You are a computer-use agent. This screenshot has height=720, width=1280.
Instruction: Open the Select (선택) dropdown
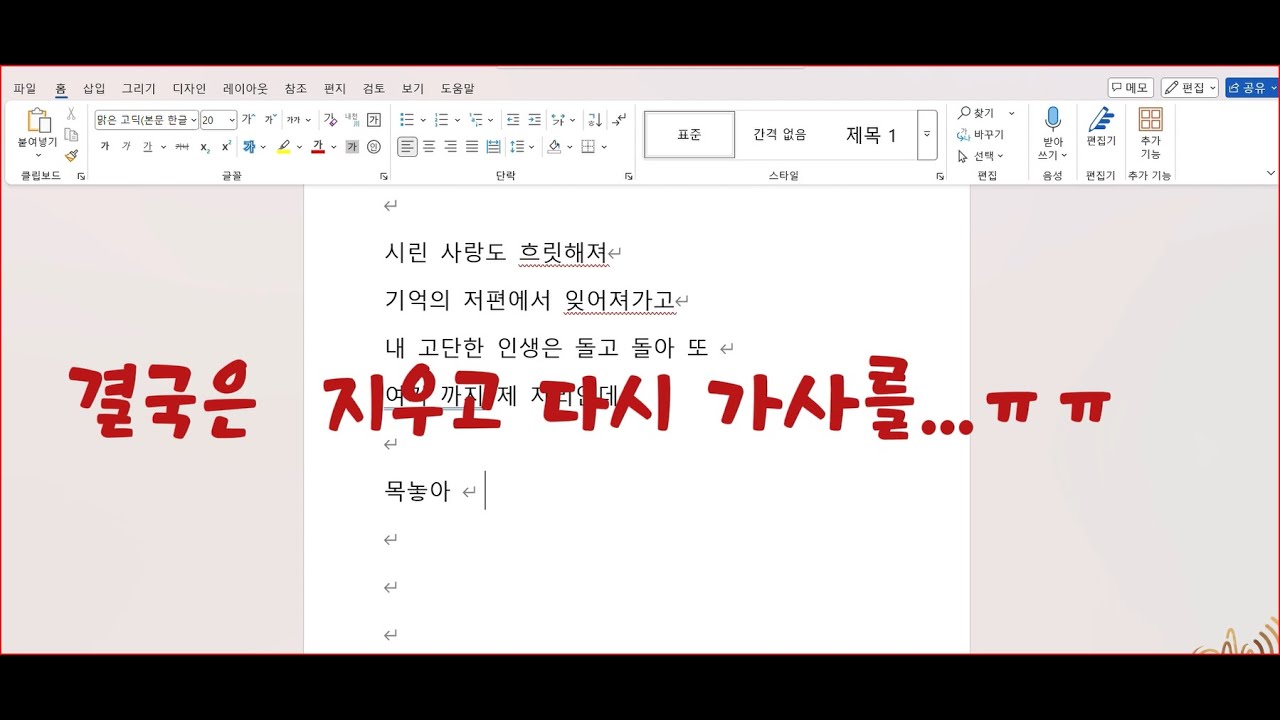tap(980, 156)
